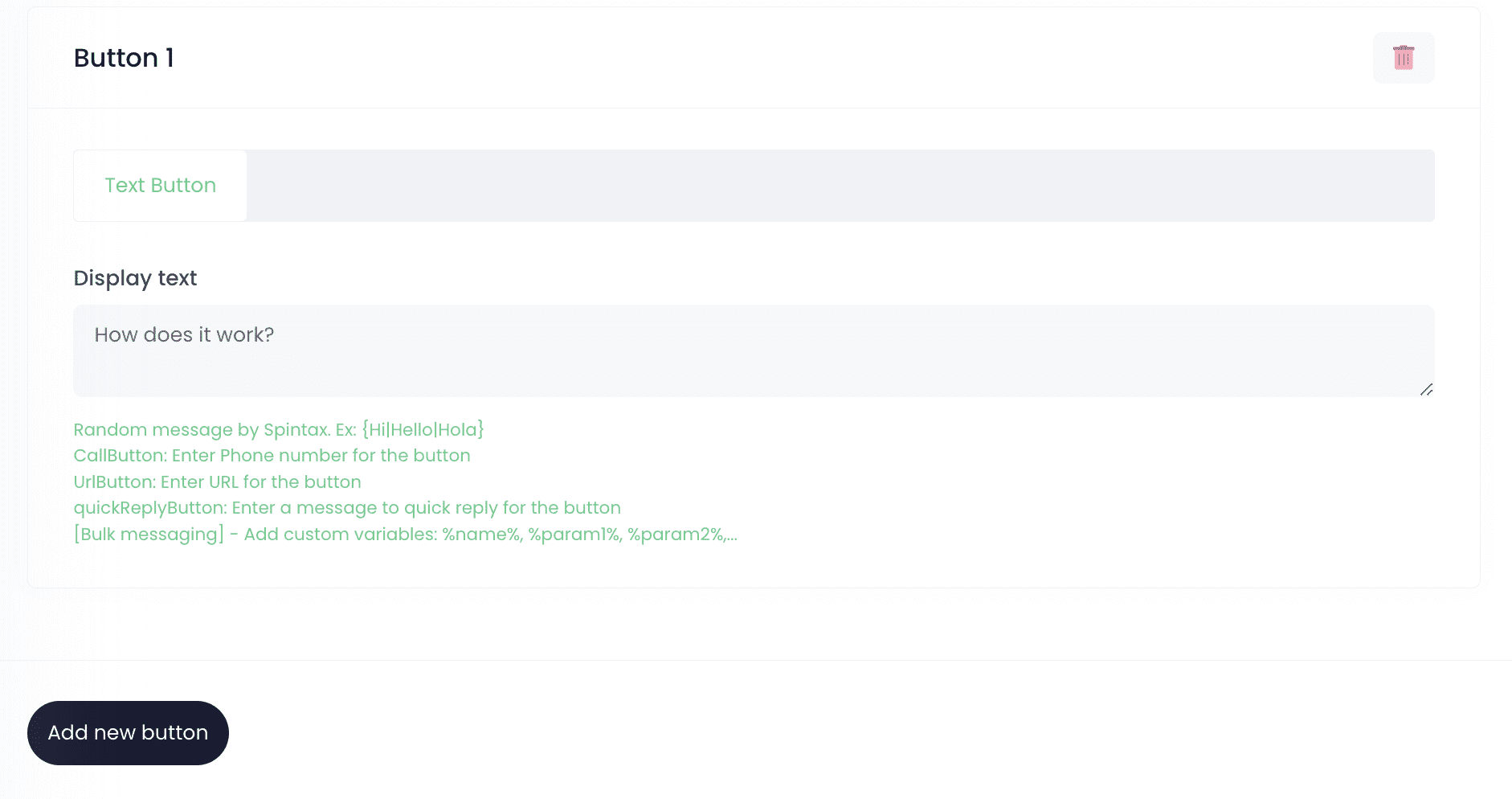Click the Add new button
Viewport: 1512px width, 799px height.
[x=128, y=733]
